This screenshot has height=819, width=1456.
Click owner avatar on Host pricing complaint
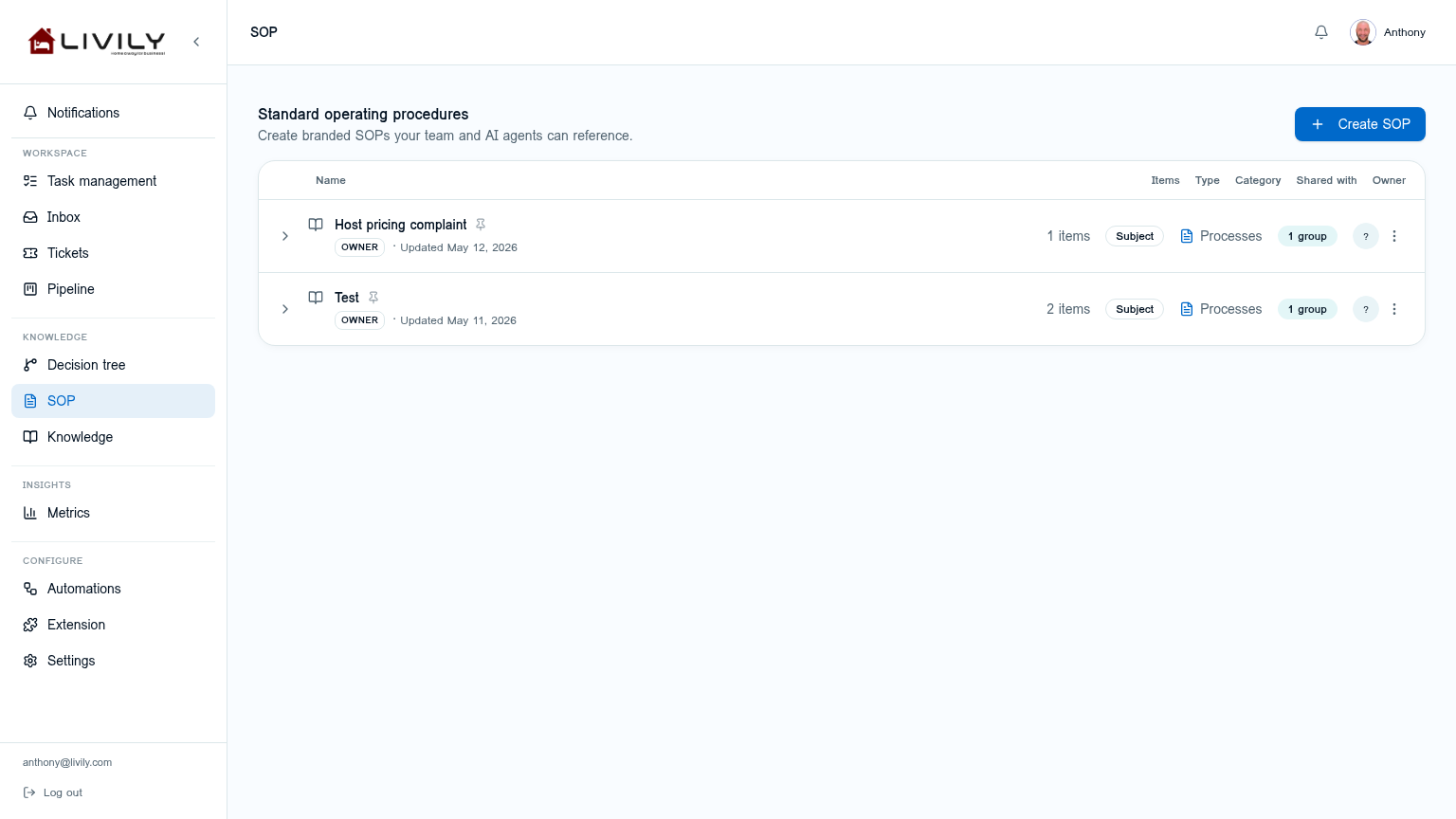1366,236
